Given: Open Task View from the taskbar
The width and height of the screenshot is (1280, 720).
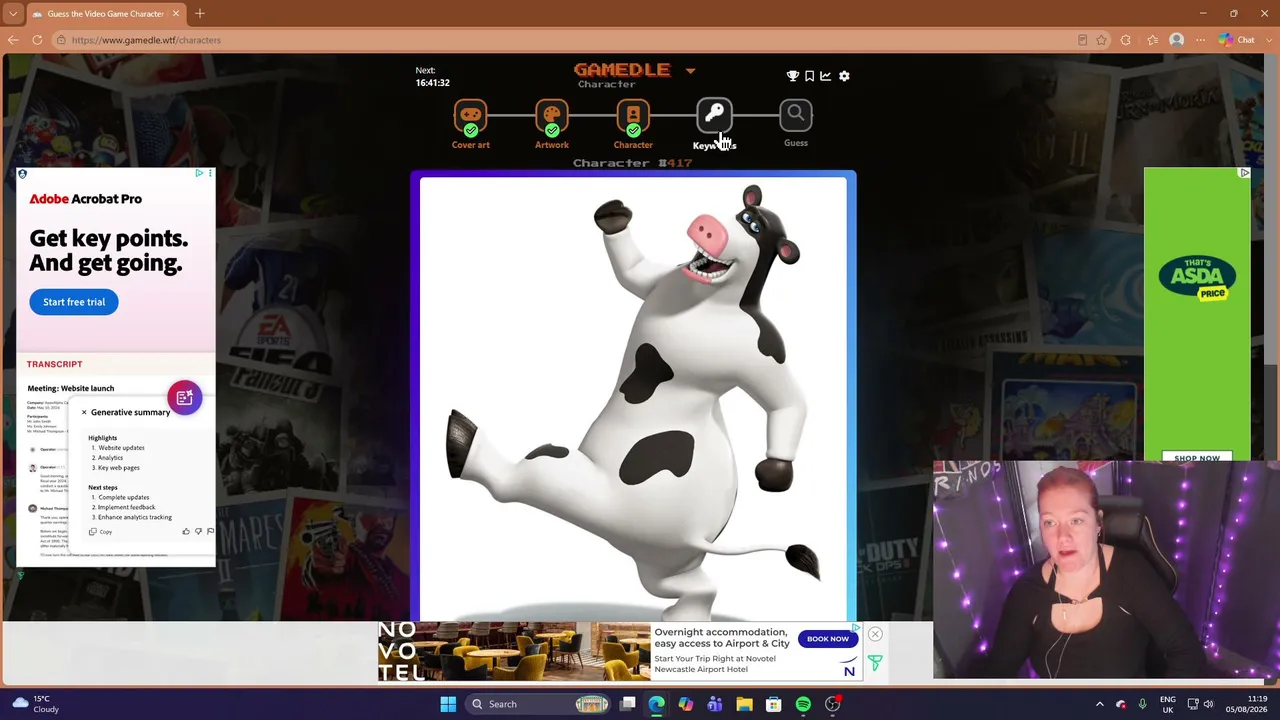Looking at the screenshot, I should pyautogui.click(x=628, y=704).
